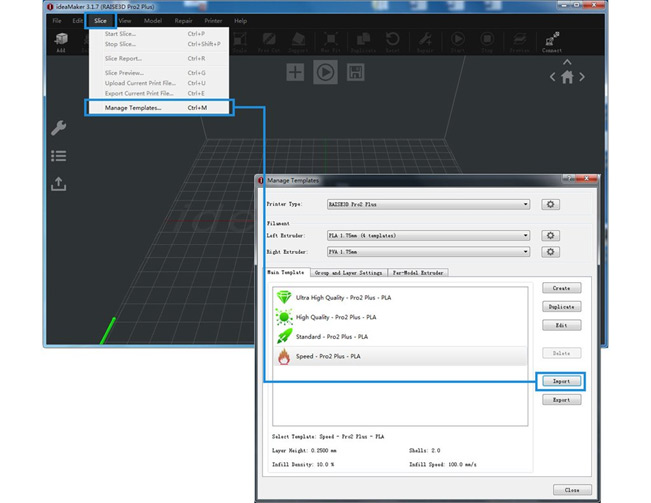Switch to Group and Layer Settings tab
The width and height of the screenshot is (651, 503).
coord(348,273)
